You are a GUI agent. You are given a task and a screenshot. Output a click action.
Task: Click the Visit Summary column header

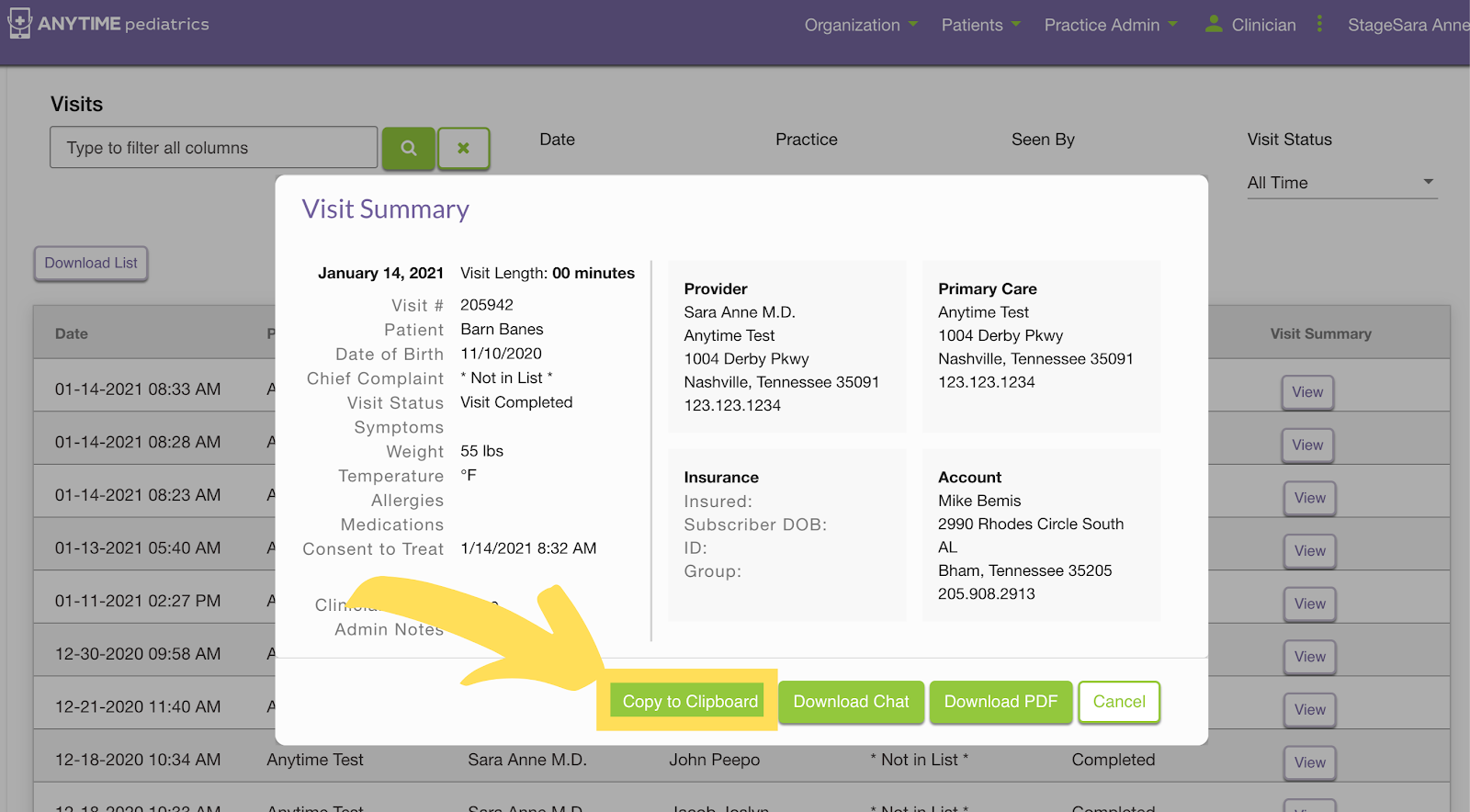[x=1320, y=334]
